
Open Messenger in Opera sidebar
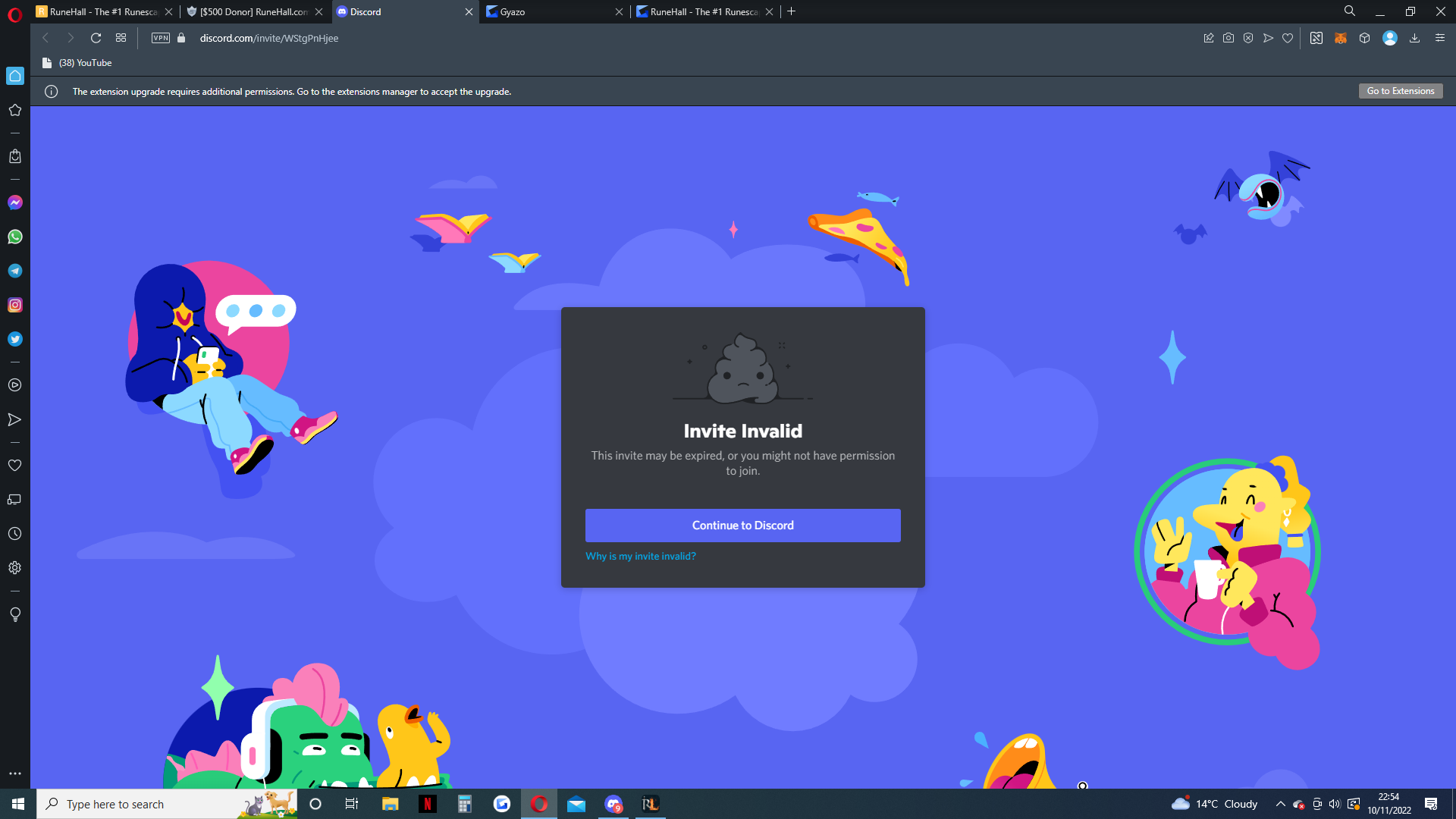pos(15,202)
